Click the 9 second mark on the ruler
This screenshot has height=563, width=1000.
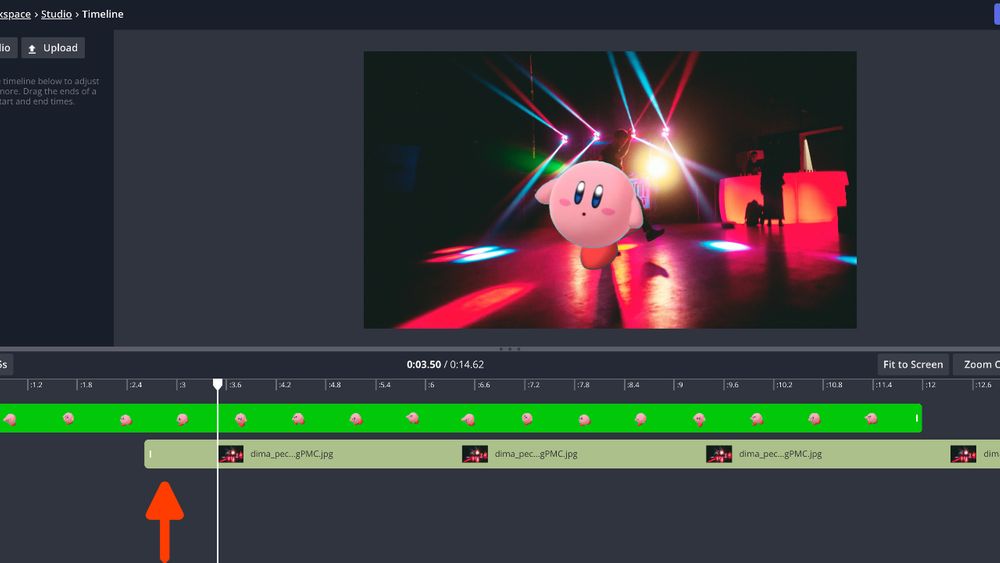[x=678, y=385]
